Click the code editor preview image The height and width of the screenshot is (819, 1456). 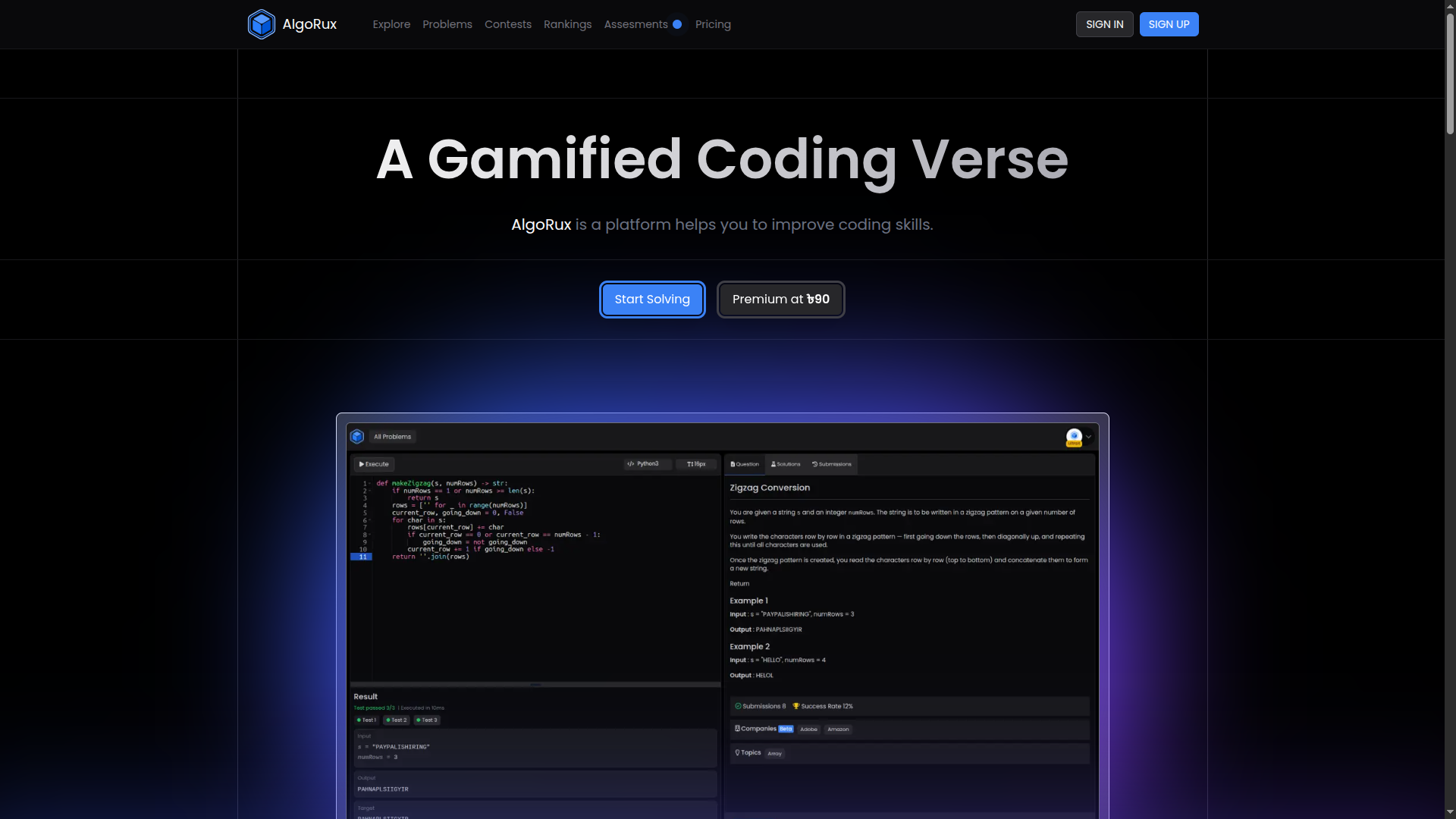coord(723,616)
